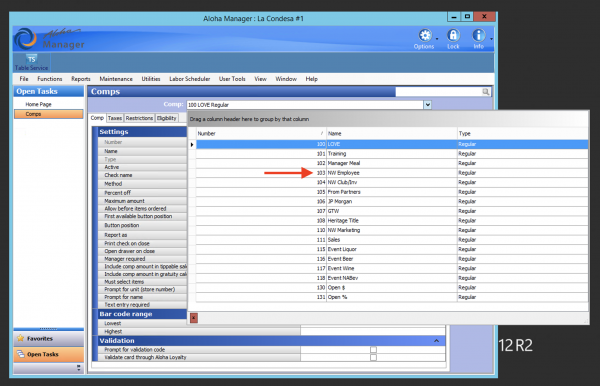Screen dimensions: 600x386
Task: Sort by the Name column header
Action: 391,134
